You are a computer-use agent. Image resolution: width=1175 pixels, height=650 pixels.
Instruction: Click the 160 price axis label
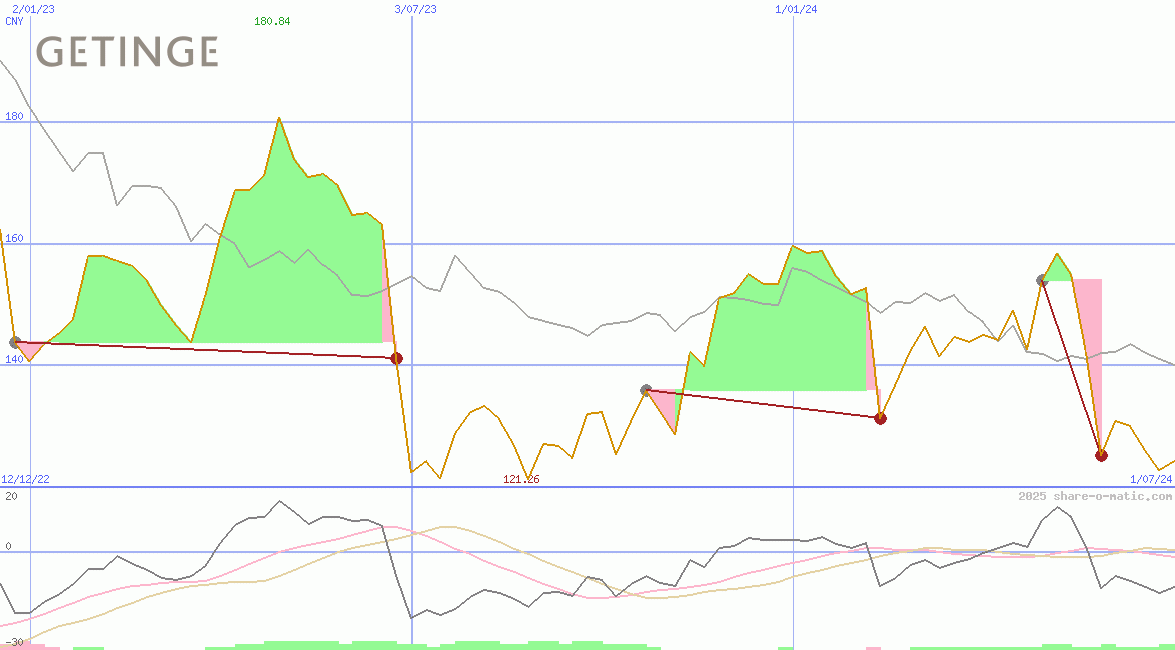[x=14, y=238]
